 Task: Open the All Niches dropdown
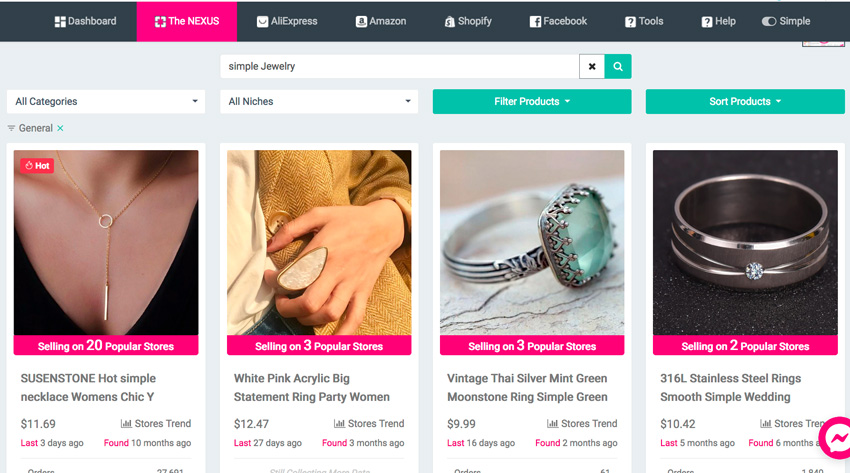(319, 101)
